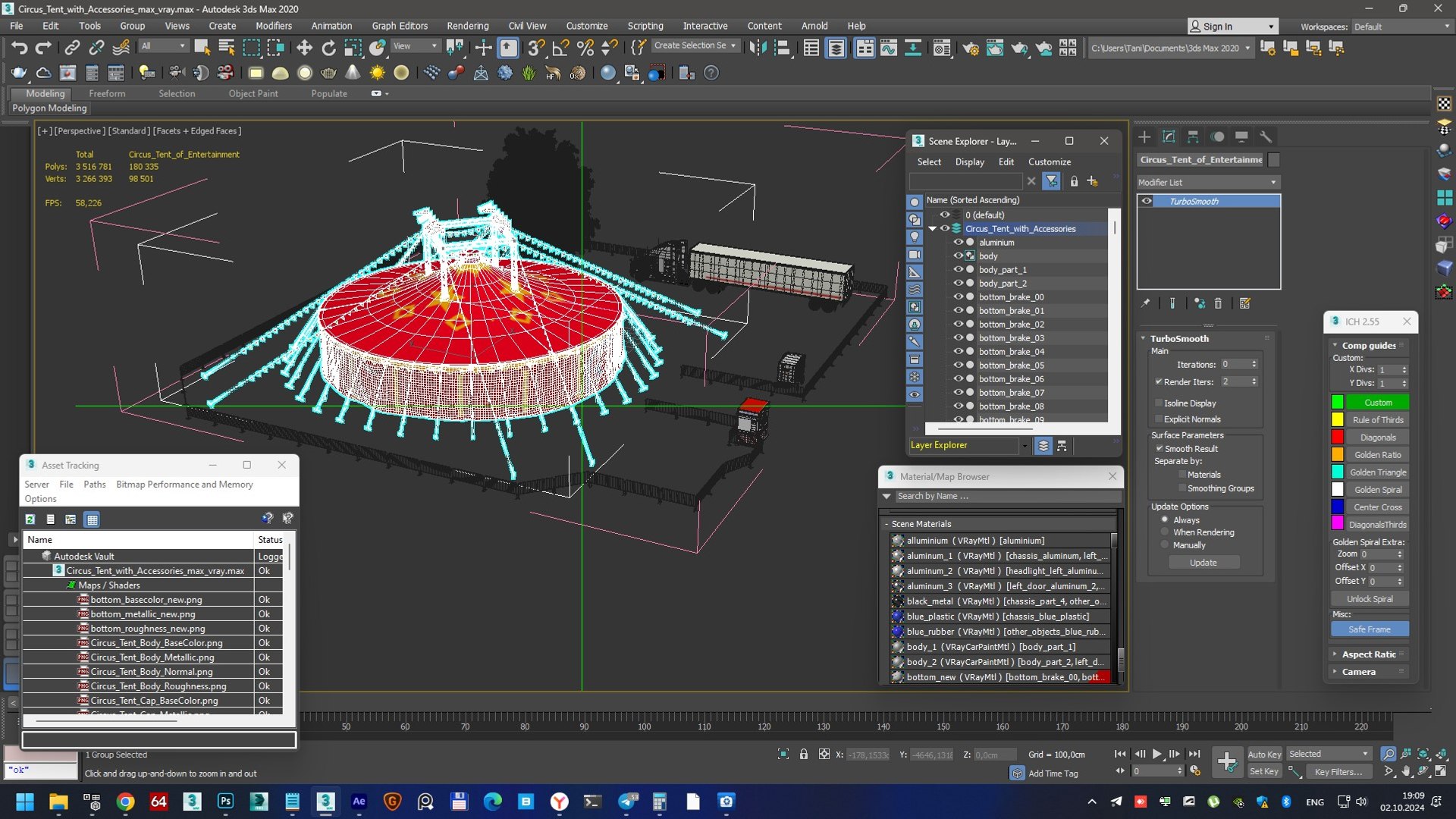This screenshot has width=1456, height=819.
Task: Click the Play Animation button
Action: tap(1157, 754)
